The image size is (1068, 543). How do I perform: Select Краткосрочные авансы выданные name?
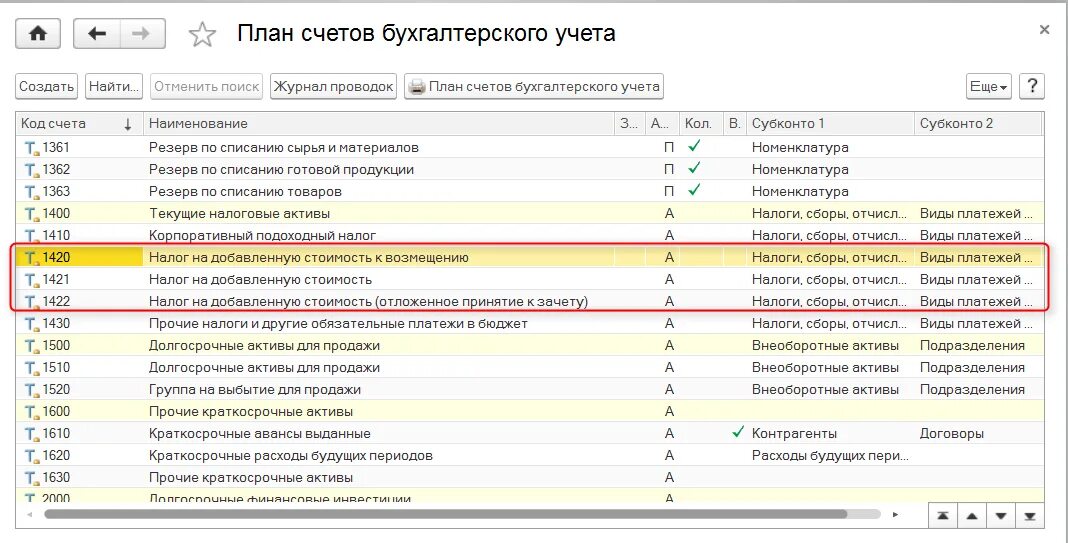pos(260,433)
